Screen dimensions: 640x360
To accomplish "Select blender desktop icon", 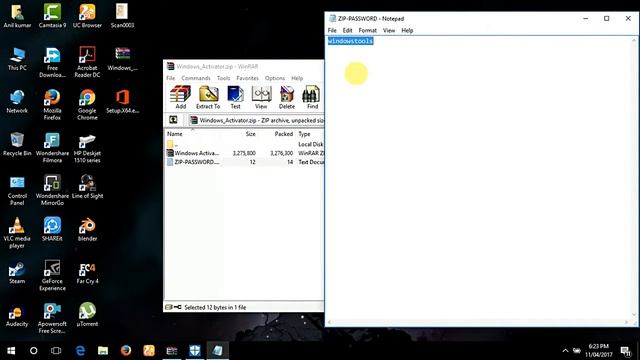I will click(87, 230).
